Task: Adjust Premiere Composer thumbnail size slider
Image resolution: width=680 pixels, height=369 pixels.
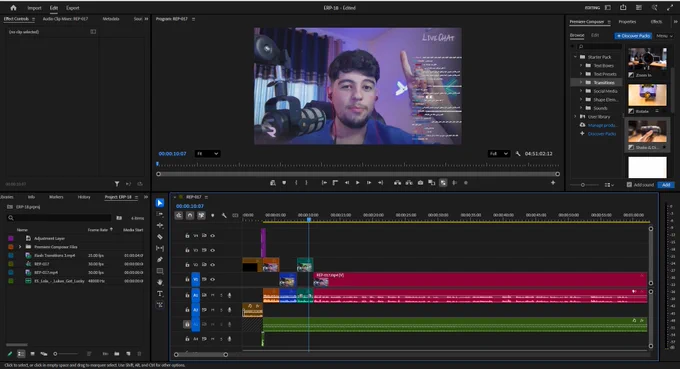Action: pos(585,185)
